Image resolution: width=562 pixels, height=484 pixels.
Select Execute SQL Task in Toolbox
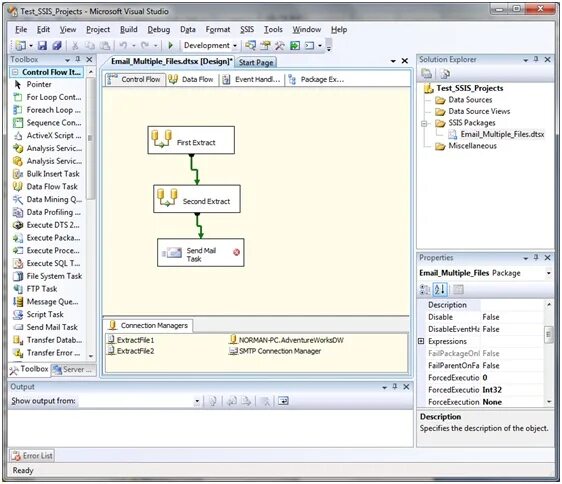click(x=47, y=264)
